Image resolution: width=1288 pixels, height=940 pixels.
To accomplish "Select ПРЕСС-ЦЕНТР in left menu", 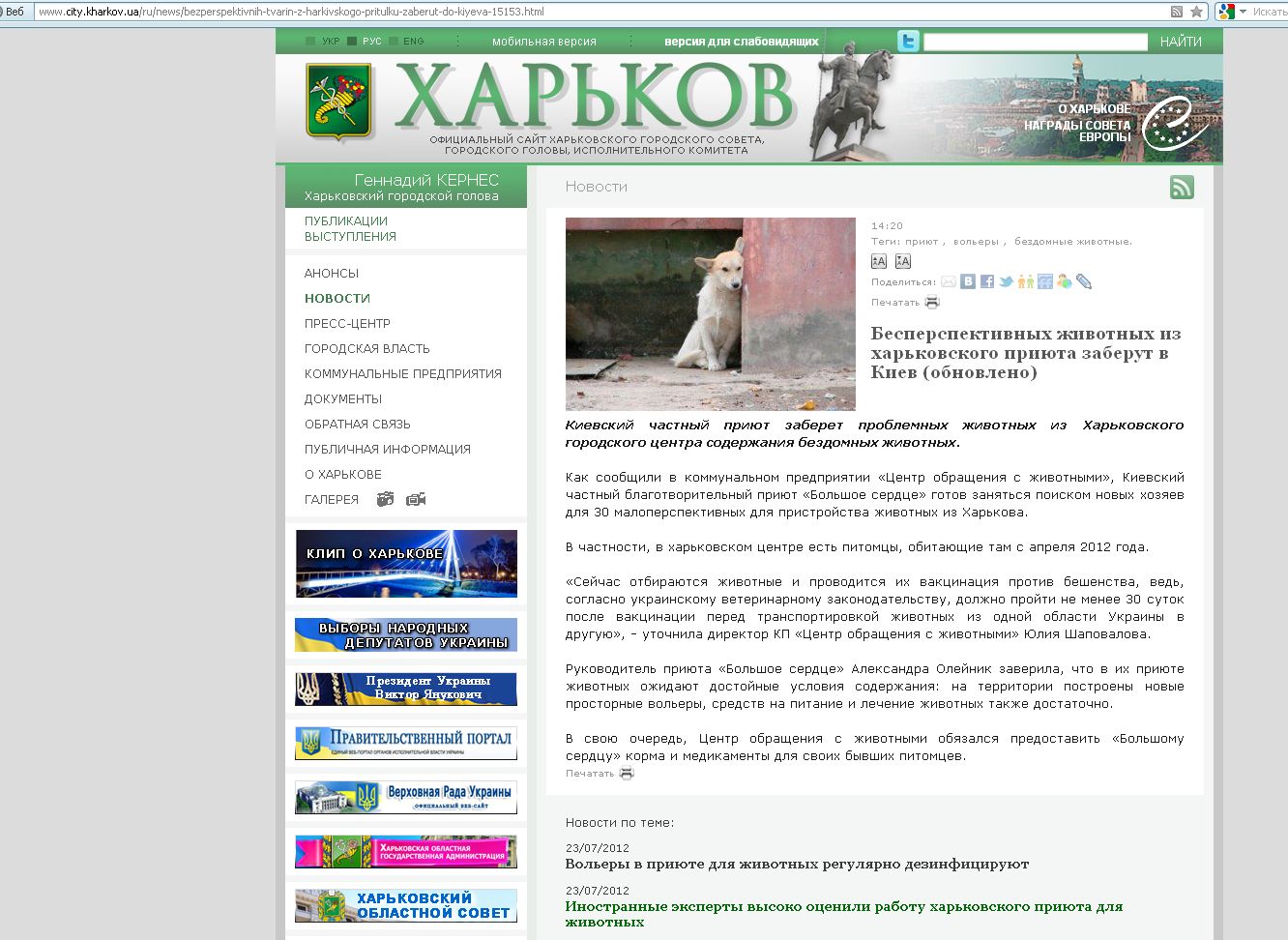I will point(347,323).
